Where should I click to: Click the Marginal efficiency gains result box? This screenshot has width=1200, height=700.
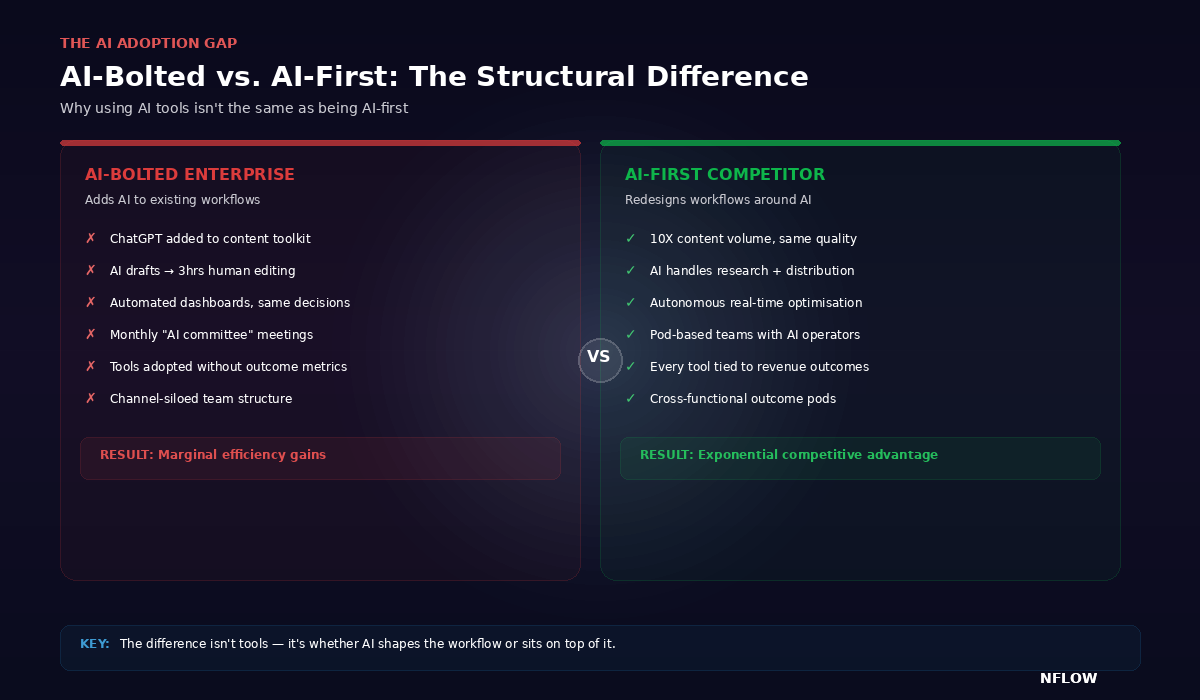[320, 458]
